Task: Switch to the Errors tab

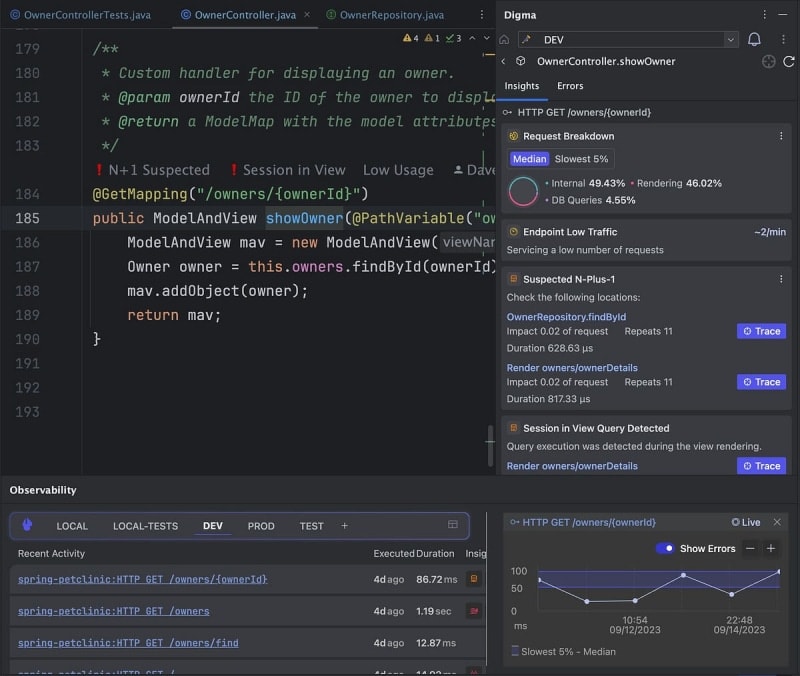Action: point(570,87)
